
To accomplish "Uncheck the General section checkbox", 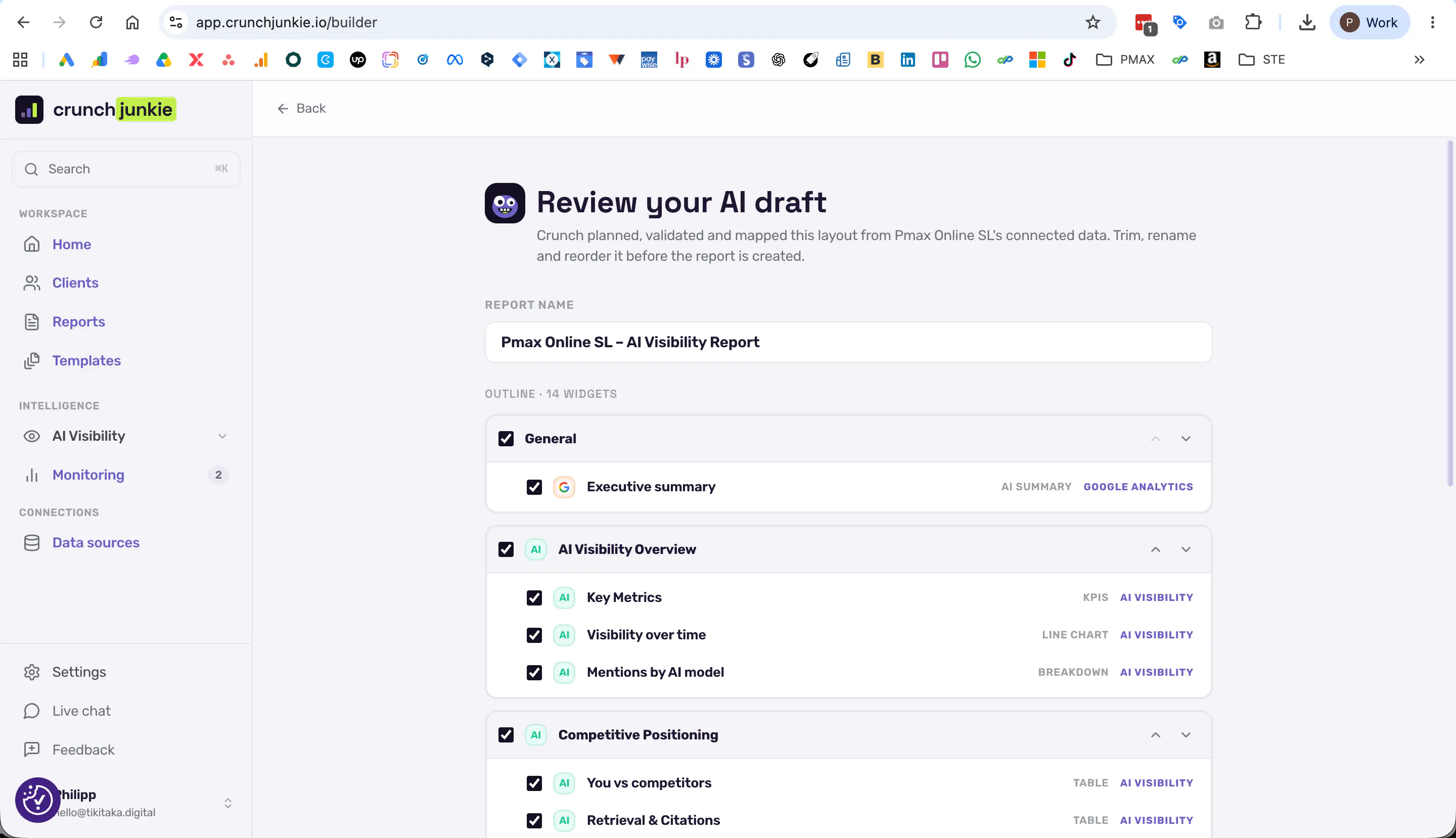I will (506, 439).
